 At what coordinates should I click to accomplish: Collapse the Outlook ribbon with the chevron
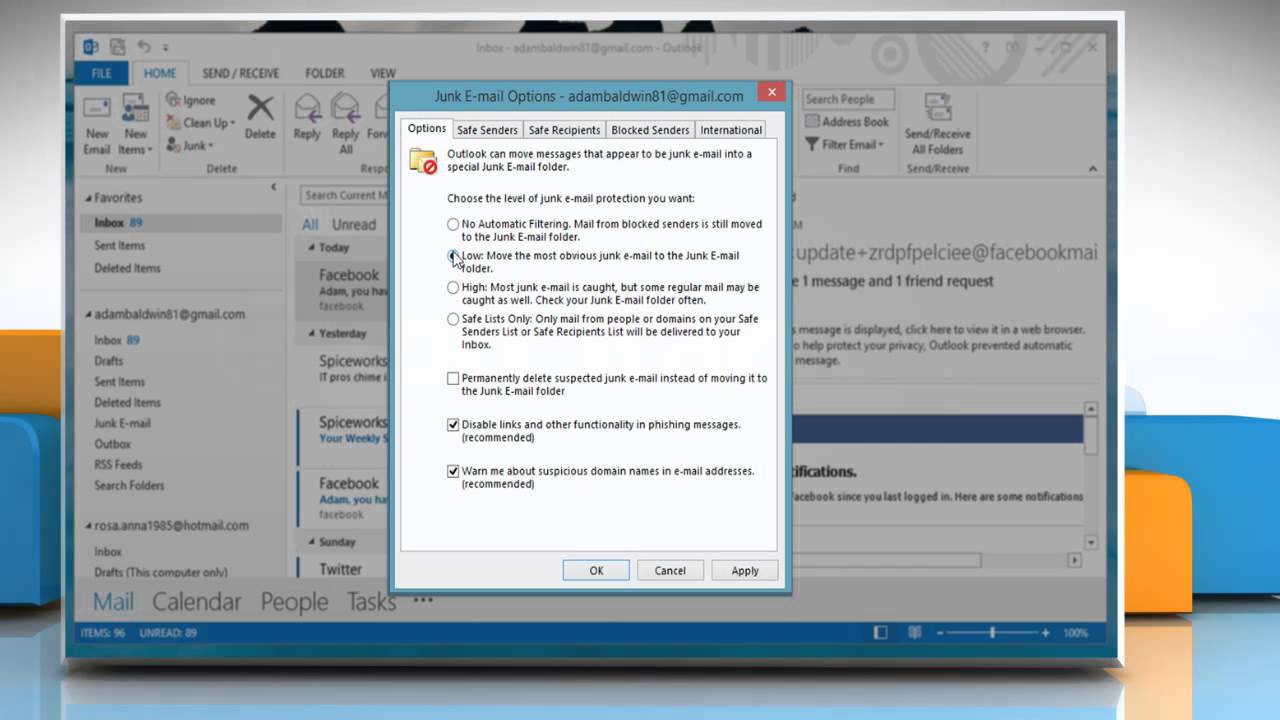coord(1092,169)
